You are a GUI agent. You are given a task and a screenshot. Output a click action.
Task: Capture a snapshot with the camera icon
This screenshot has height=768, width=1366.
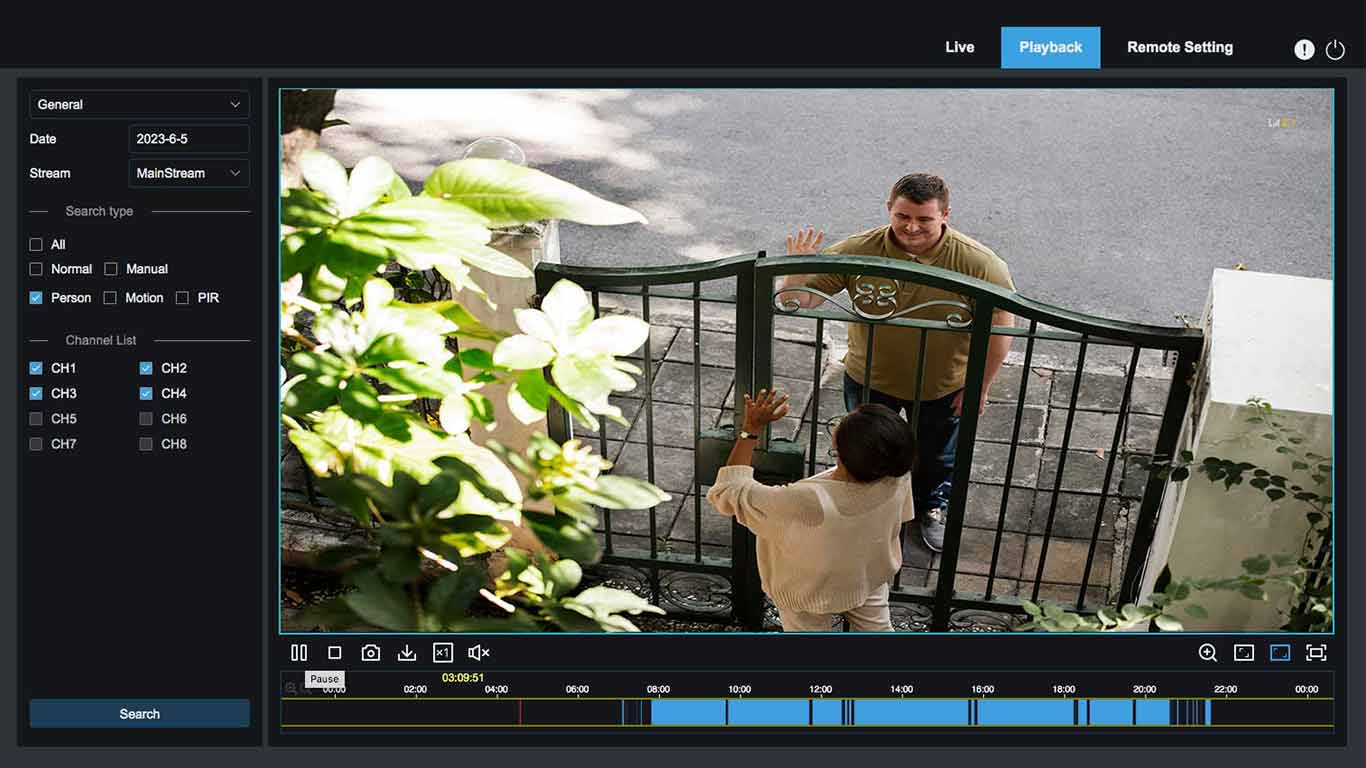point(371,653)
